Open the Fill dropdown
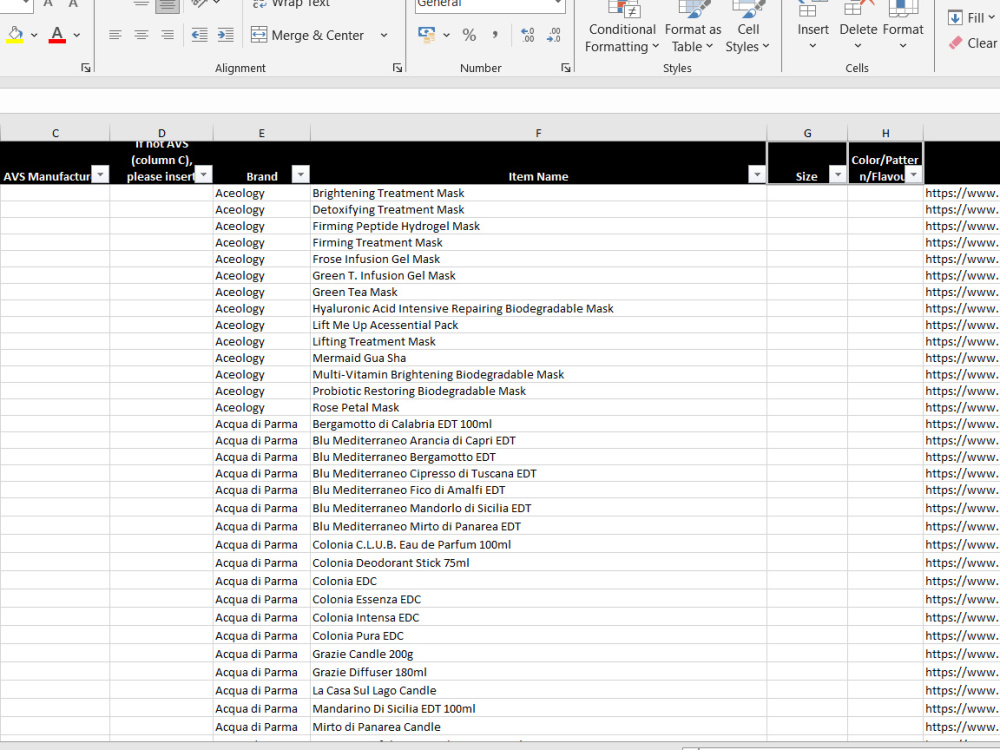The image size is (1000, 750). [972, 18]
